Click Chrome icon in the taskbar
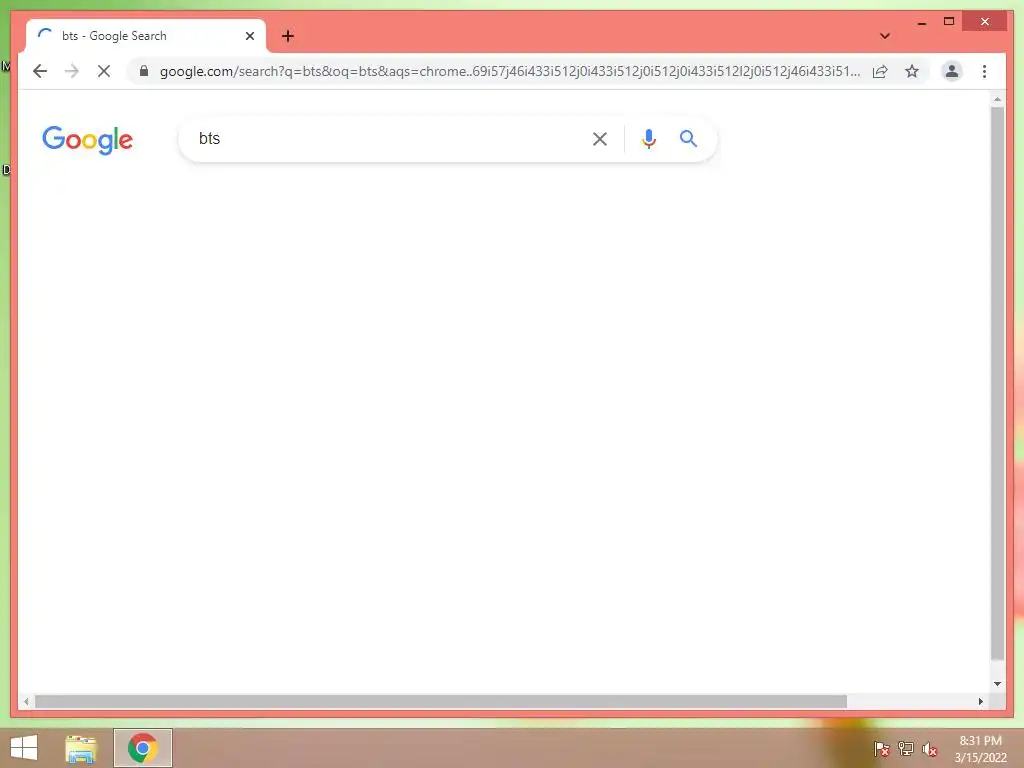This screenshot has height=768, width=1024. pyautogui.click(x=142, y=748)
